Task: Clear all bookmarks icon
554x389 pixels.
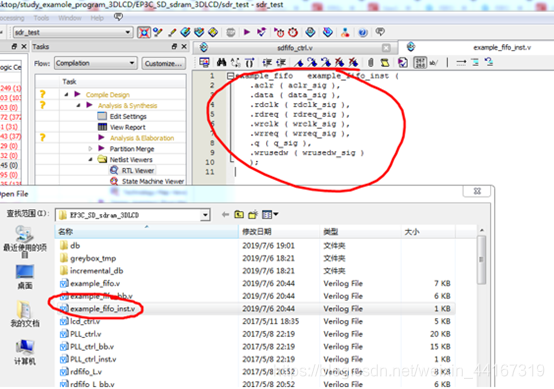Action: 353,63
